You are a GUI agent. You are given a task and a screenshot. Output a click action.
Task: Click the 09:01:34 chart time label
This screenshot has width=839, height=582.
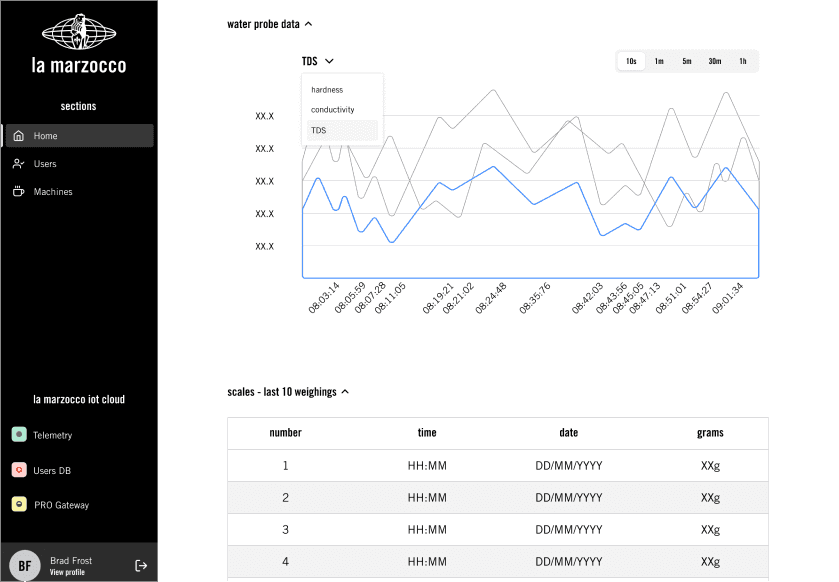728,298
